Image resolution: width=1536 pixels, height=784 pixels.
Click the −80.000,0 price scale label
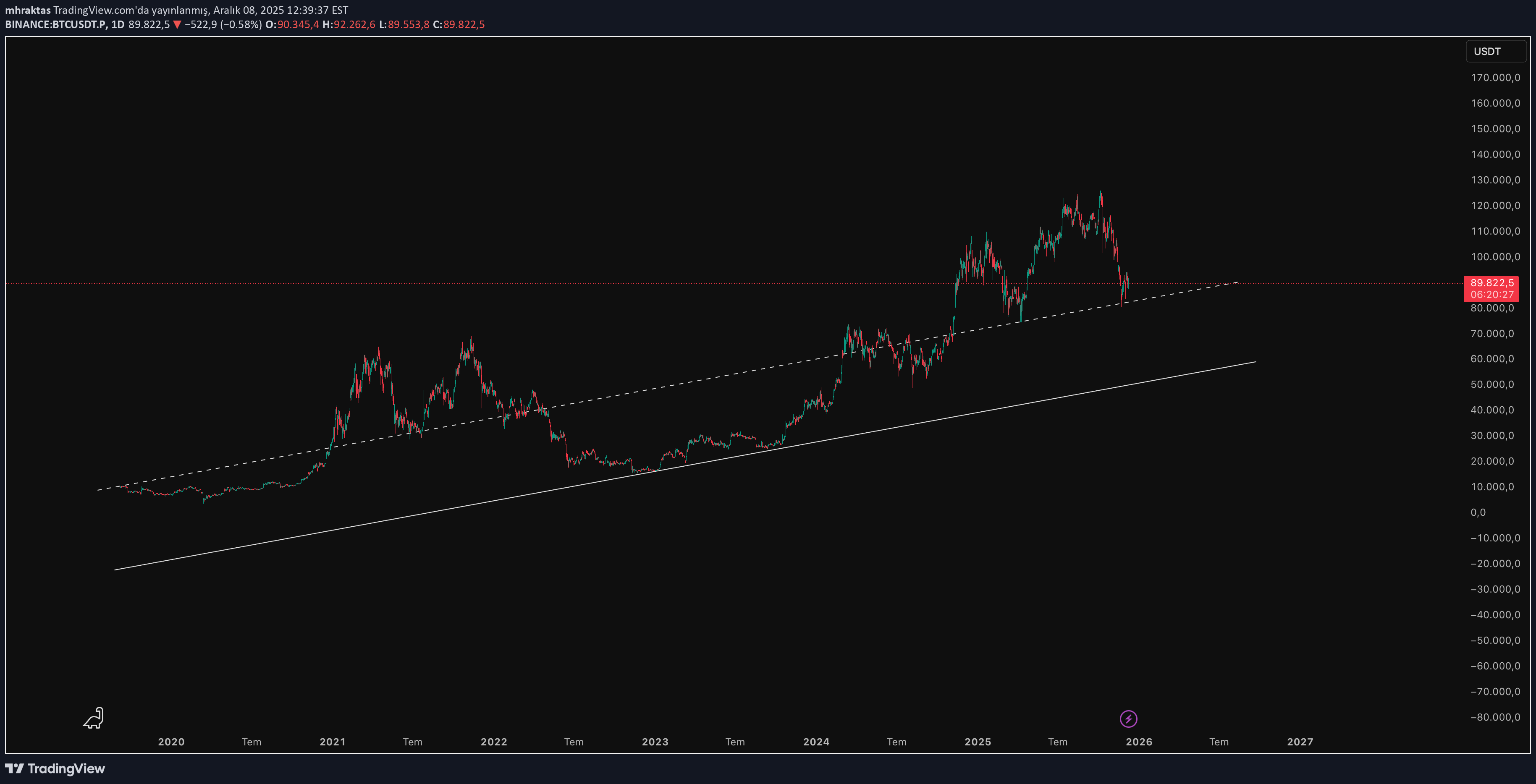tap(1495, 716)
